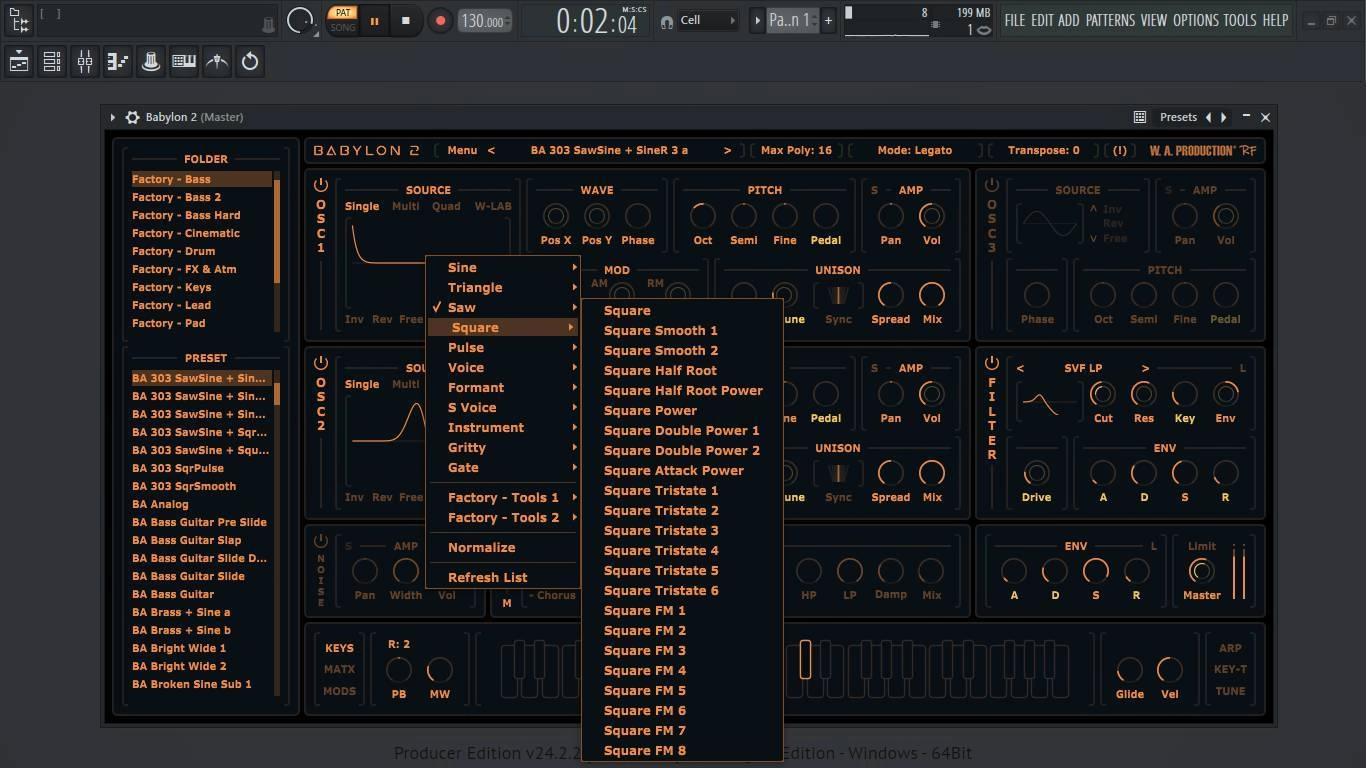Select BA Bass Guitar Slap preset
Screen dimensions: 1366x768
pyautogui.click(x=201, y=540)
